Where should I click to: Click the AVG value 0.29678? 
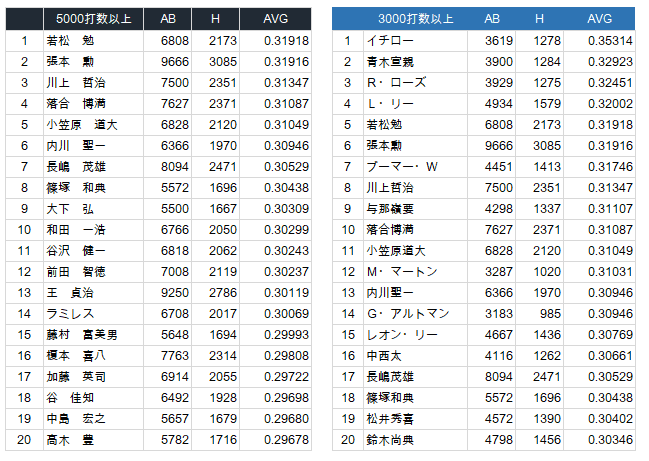point(286,440)
